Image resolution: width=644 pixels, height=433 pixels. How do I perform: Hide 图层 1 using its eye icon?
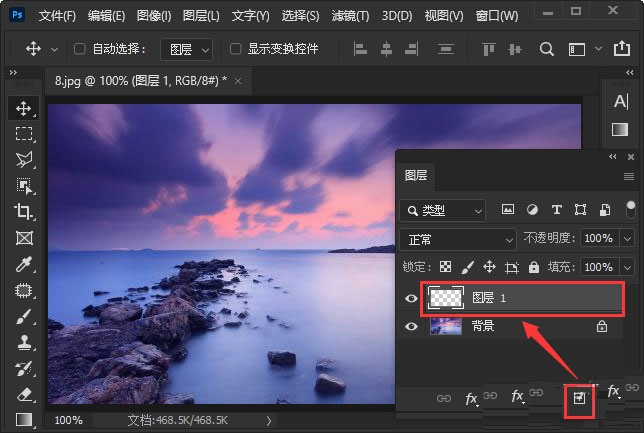pyautogui.click(x=411, y=297)
